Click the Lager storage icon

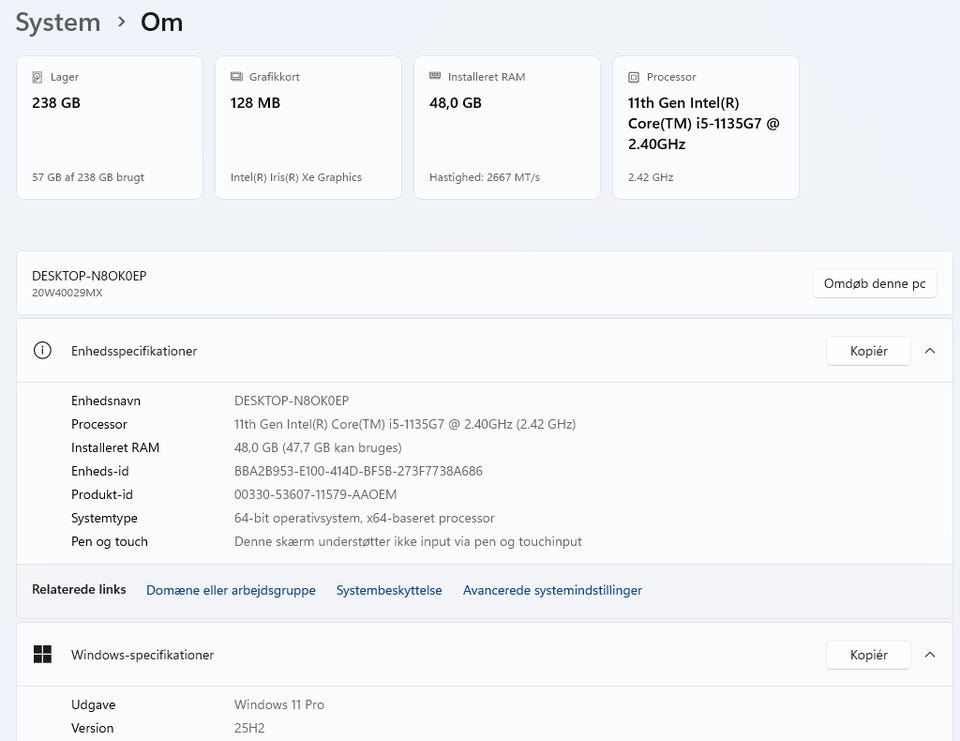point(37,77)
